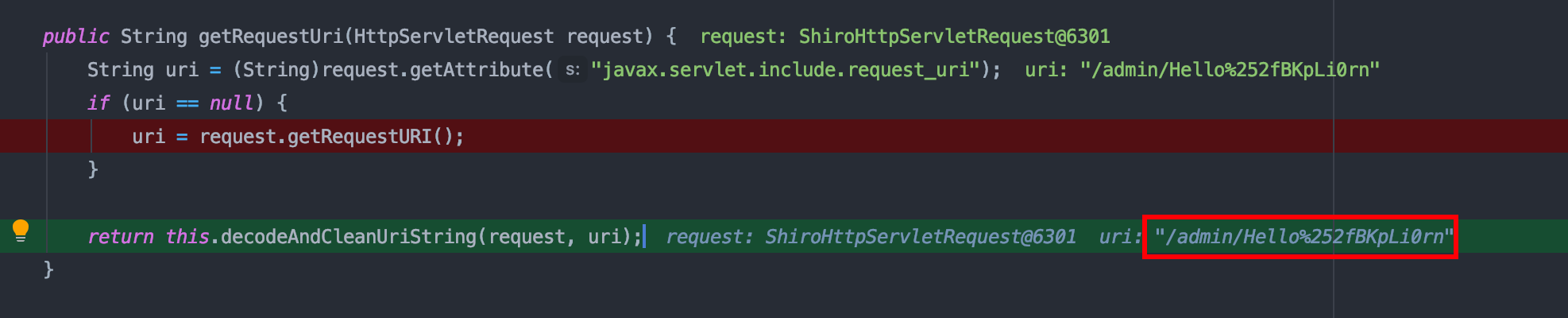Click getRequestURI on the red breakpoint line
Viewport: 1568px width, 318px height.
click(359, 137)
